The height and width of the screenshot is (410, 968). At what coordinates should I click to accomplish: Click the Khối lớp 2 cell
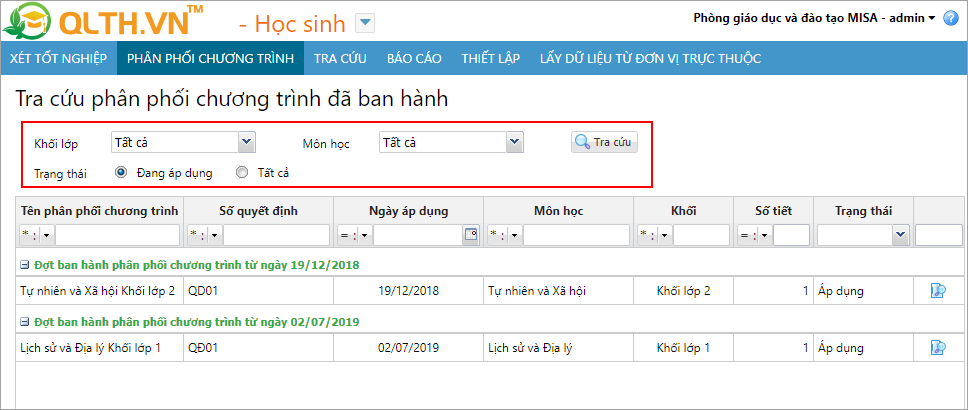click(683, 291)
